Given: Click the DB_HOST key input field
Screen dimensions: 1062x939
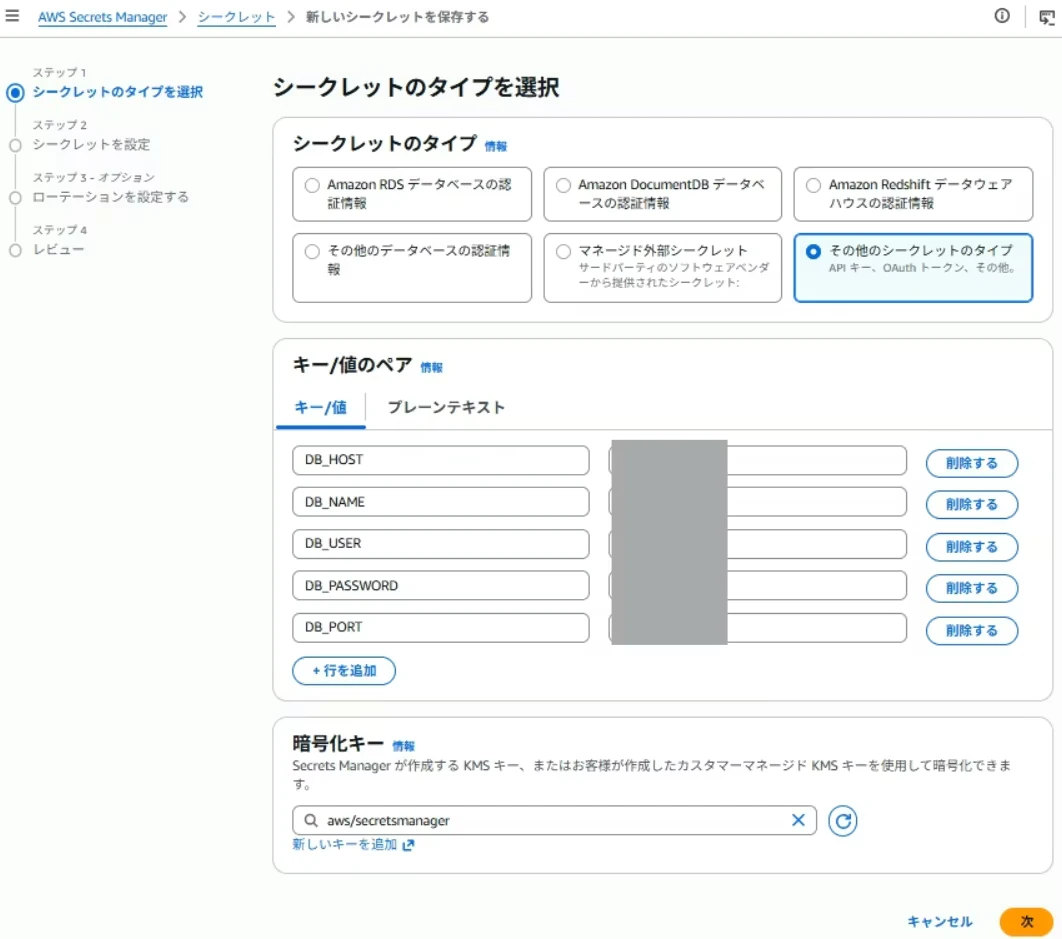Looking at the screenshot, I should (441, 460).
